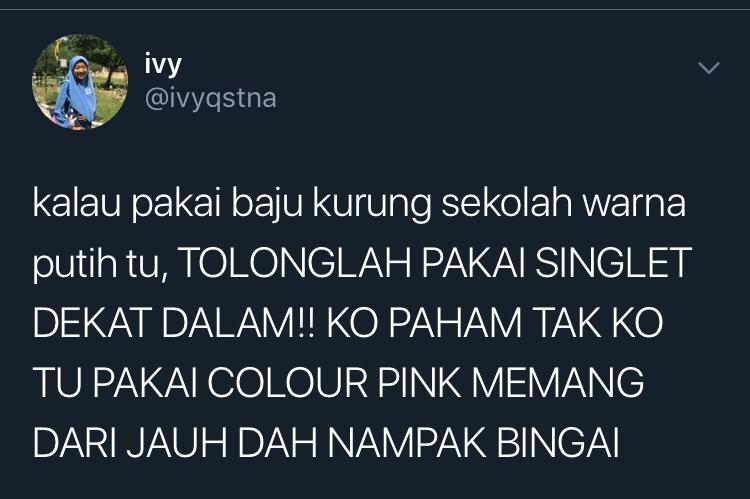Click the tweet line starting 'DARI JAUH'

tap(326, 442)
